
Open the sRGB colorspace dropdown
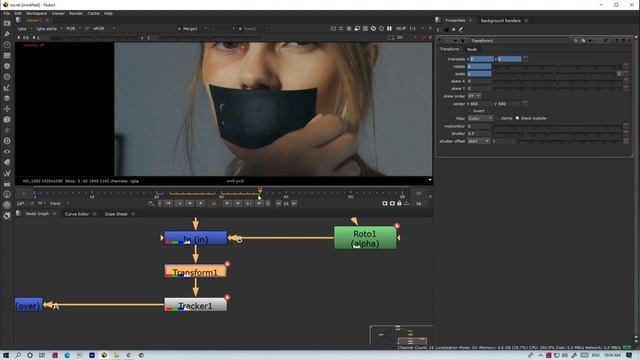[104, 29]
